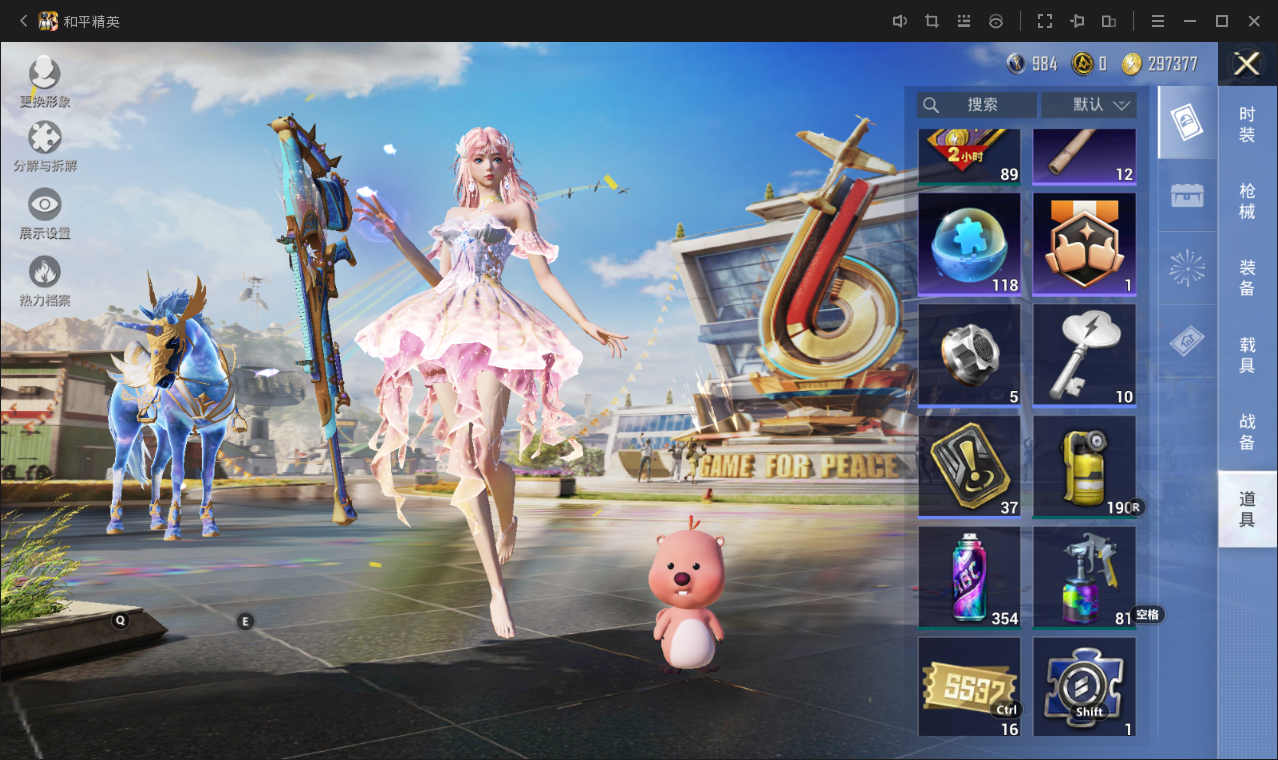Click the Q key hint button

121,620
